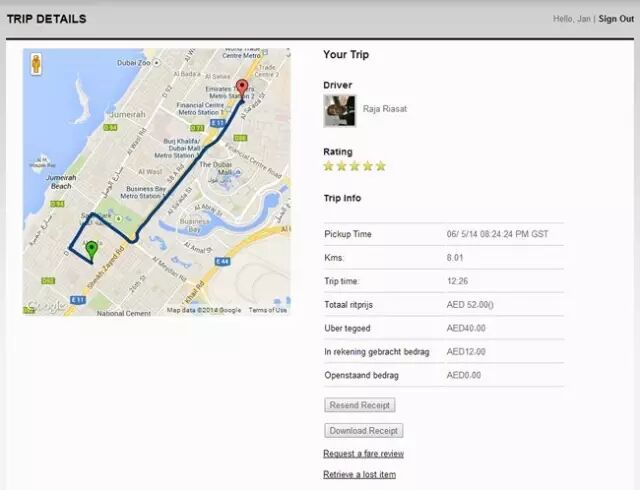Click the Jumeirah Beach label on the map
Screen dimensions: 640x490
(x=61, y=182)
